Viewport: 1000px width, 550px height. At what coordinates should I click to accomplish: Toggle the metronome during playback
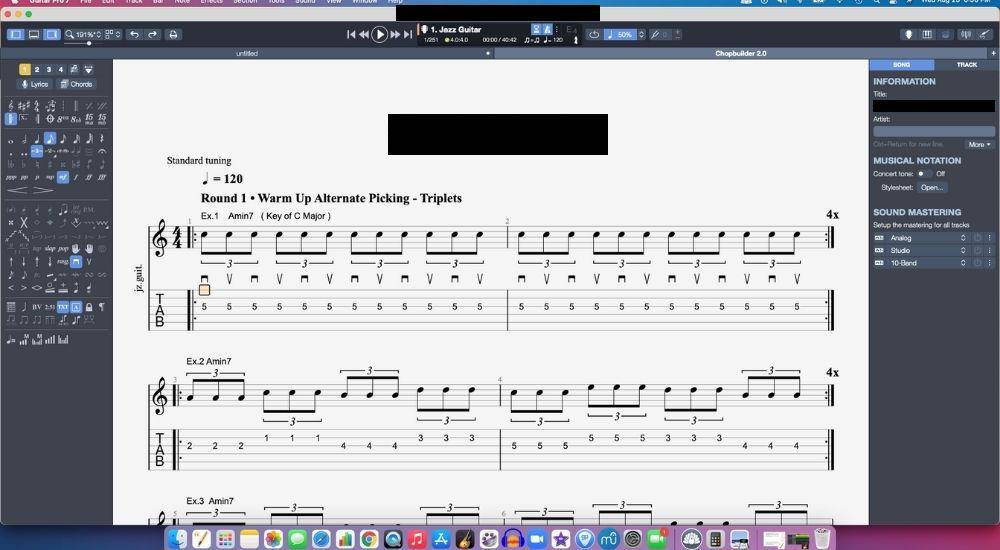548,29
